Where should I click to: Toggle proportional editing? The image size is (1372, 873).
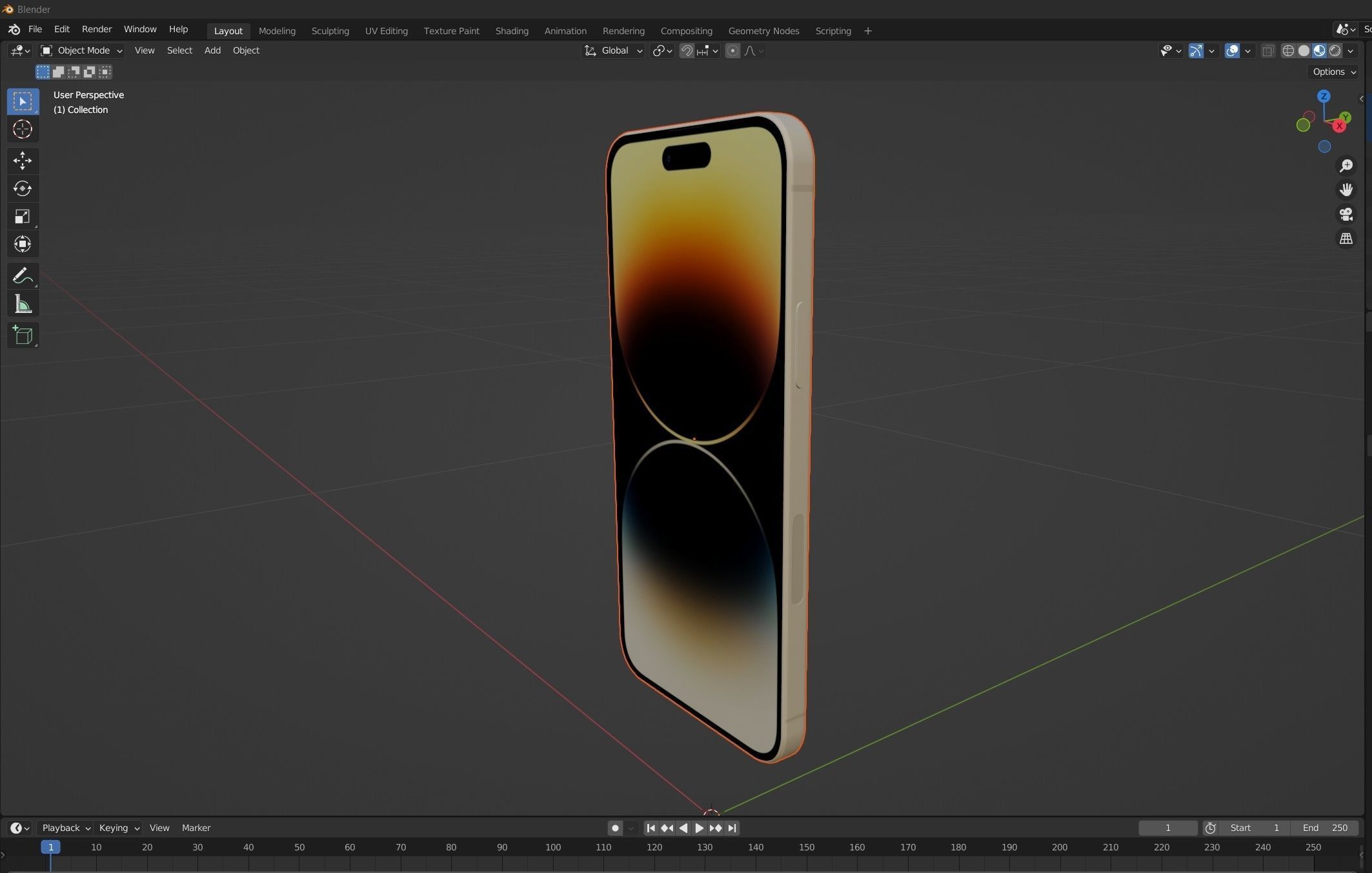coord(732,50)
